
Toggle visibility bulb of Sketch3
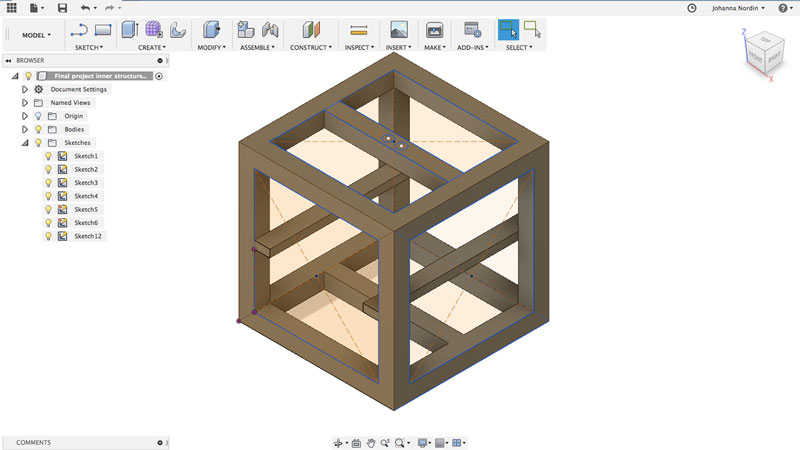[48, 183]
